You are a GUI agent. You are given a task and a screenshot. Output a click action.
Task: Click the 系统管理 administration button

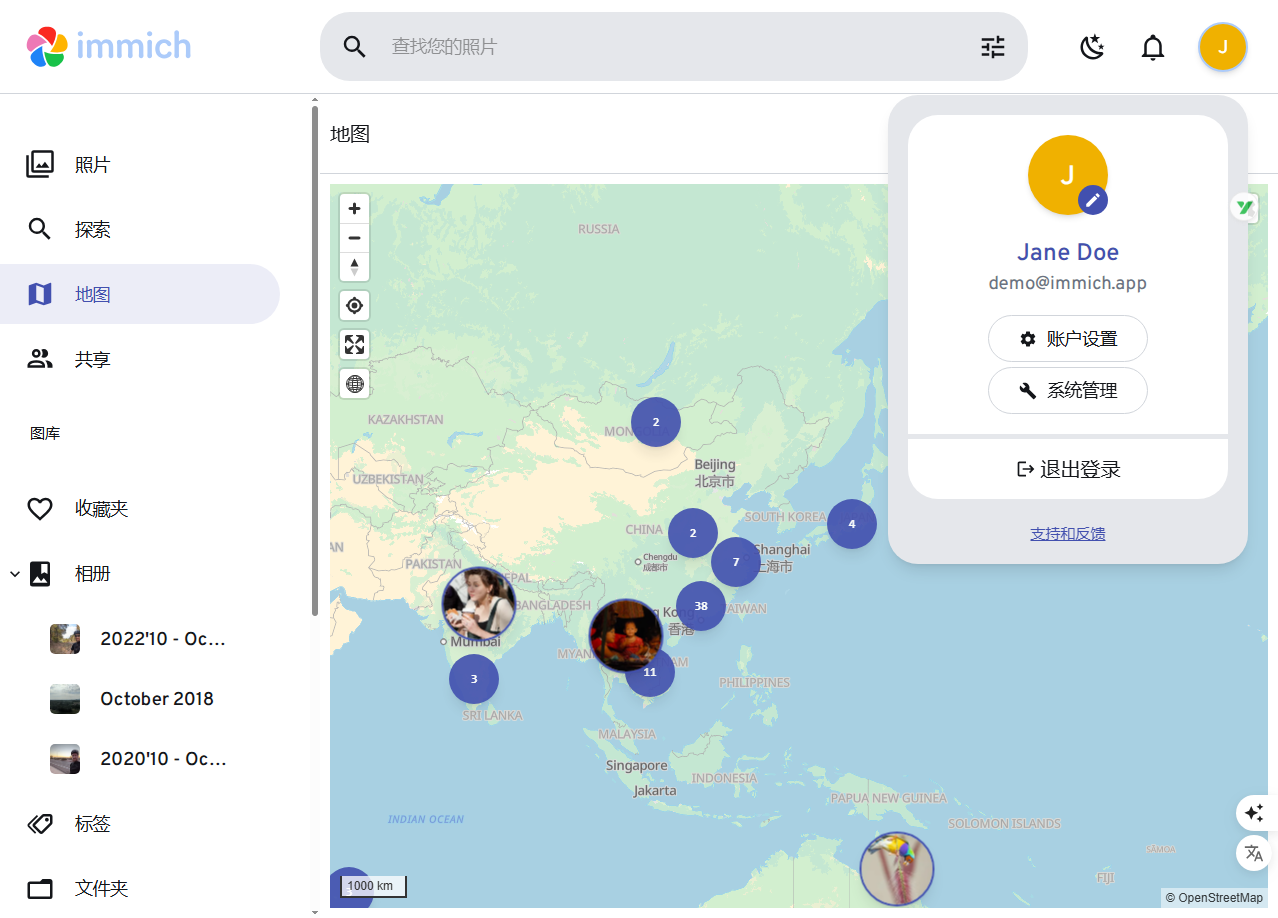pos(1067,391)
